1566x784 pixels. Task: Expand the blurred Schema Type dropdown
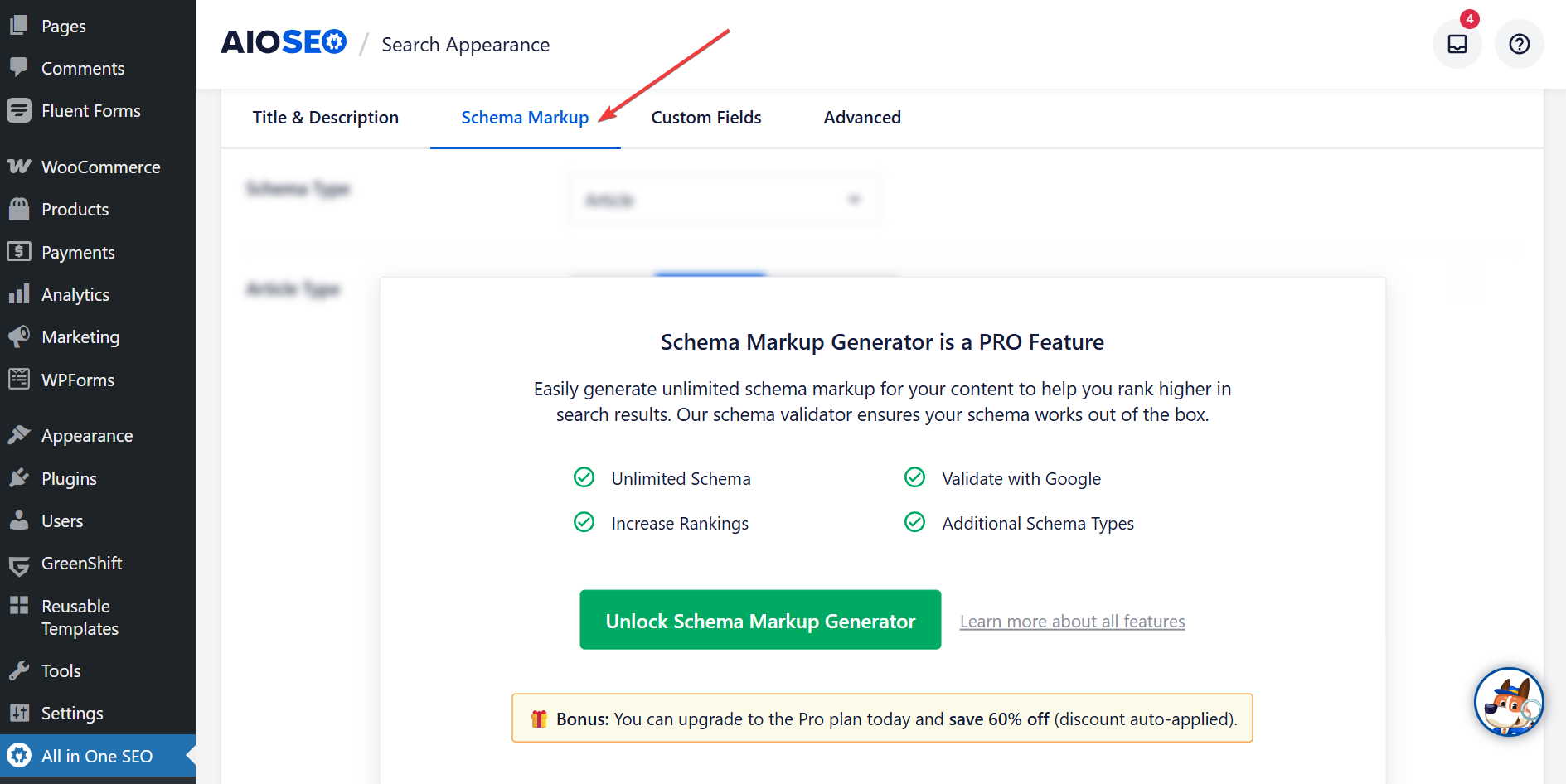[x=724, y=200]
